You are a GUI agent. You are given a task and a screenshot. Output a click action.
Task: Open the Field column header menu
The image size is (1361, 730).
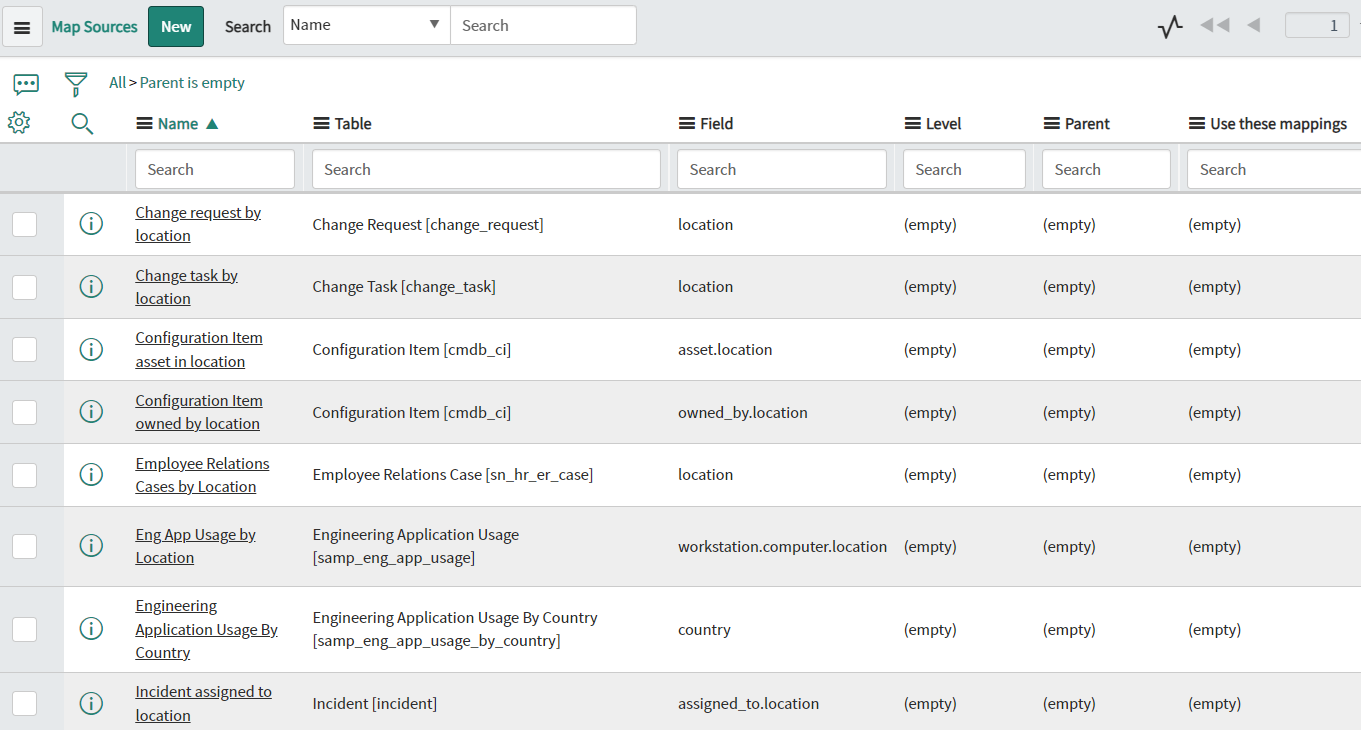(x=682, y=123)
